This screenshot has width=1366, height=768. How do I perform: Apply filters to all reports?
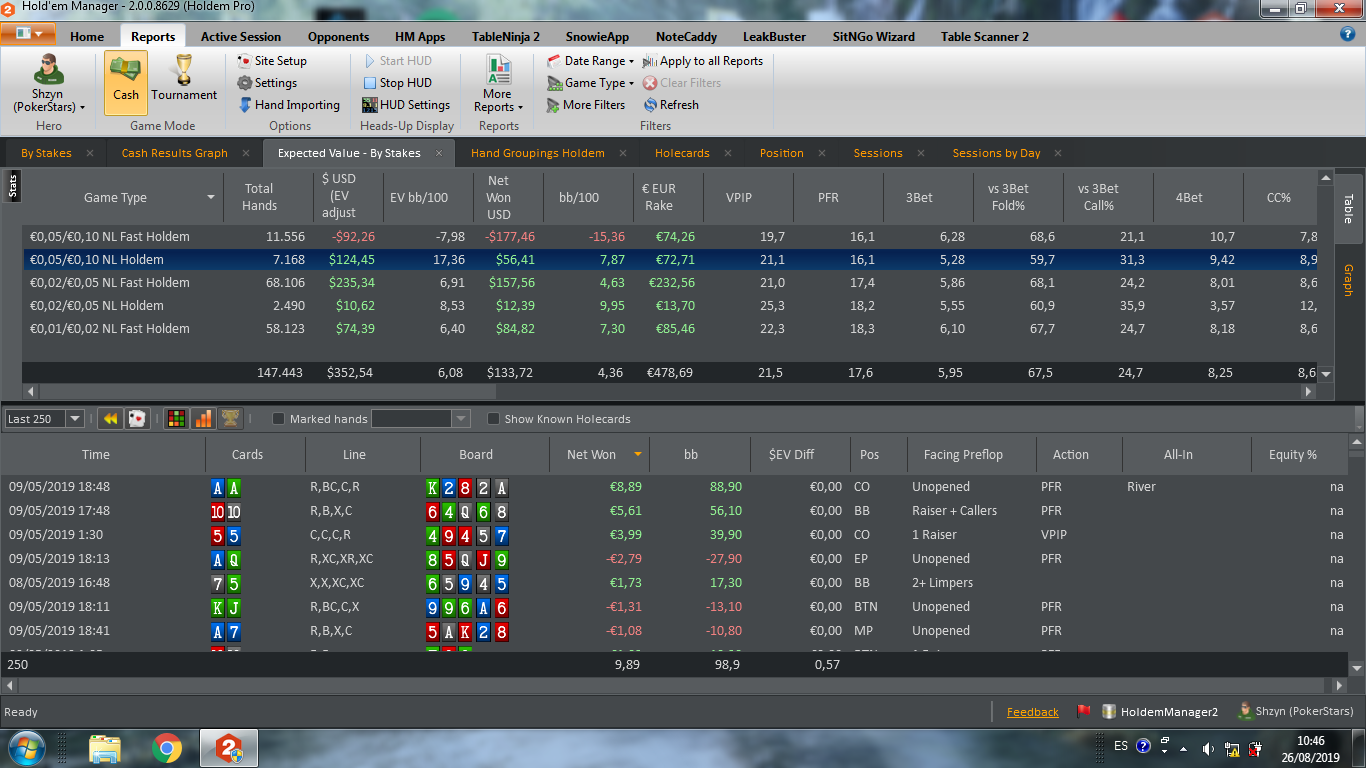[703, 61]
